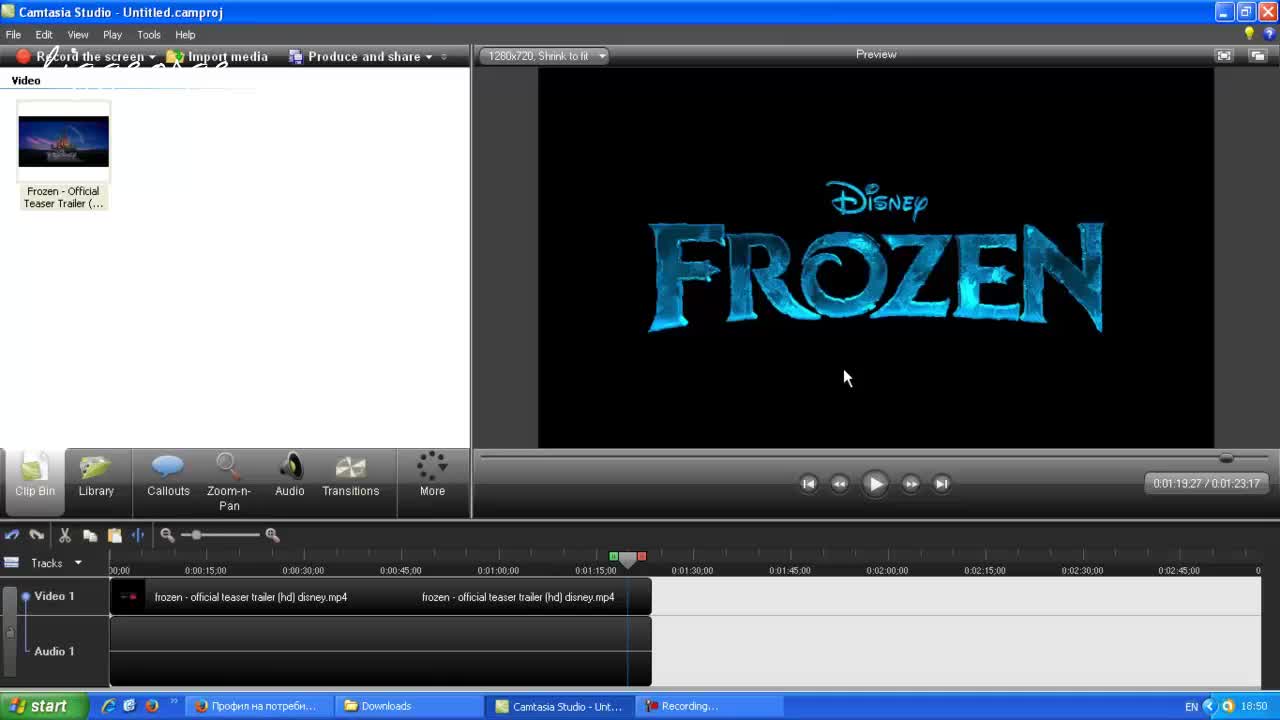
Task: Zoom out the timeline with minus magnifier
Action: pos(167,535)
